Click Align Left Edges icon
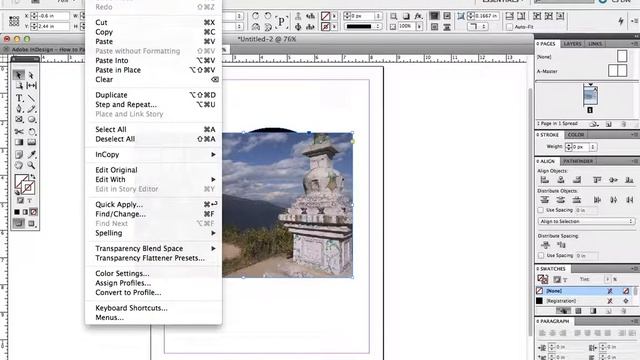This screenshot has width=640, height=360. click(x=545, y=180)
